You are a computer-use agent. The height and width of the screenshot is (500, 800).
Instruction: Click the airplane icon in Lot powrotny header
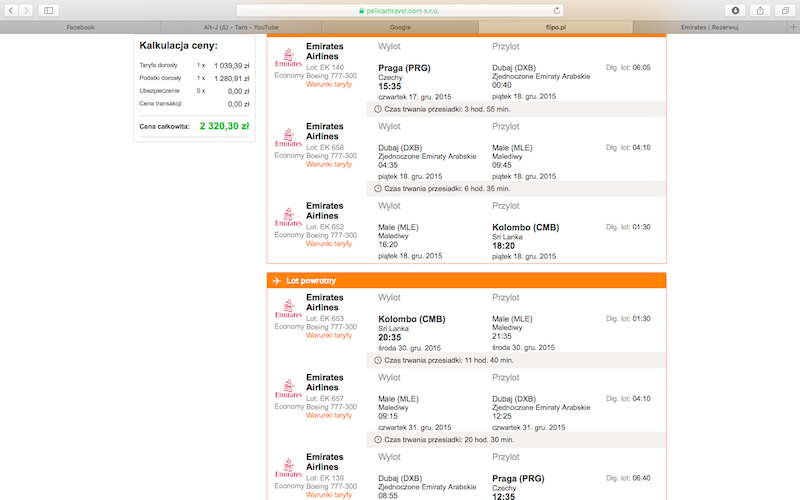coord(277,281)
